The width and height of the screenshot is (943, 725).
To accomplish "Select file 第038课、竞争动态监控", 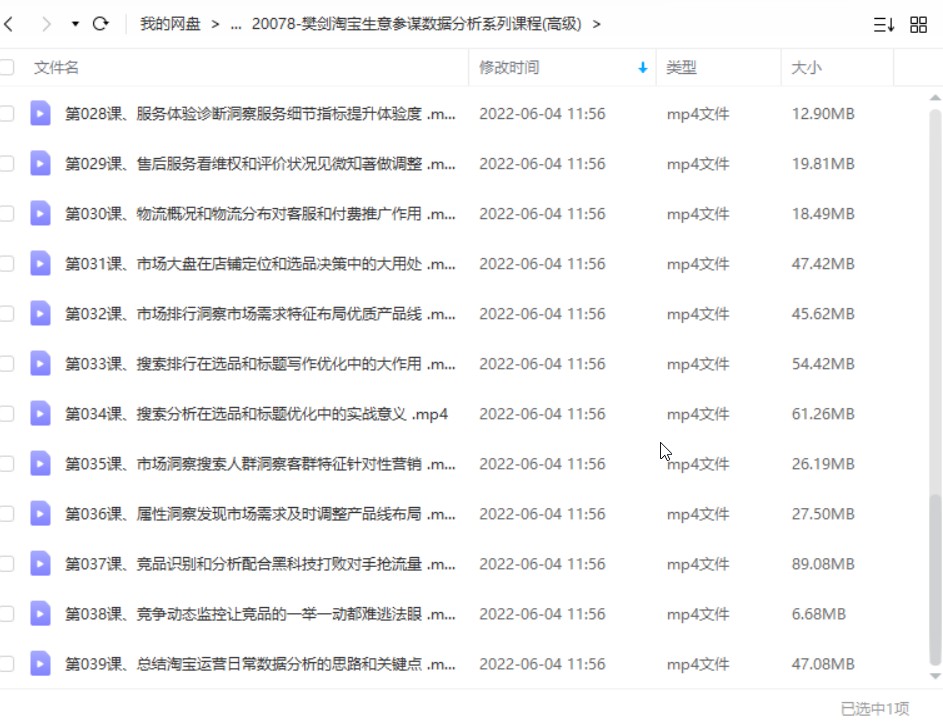I will (260, 614).
